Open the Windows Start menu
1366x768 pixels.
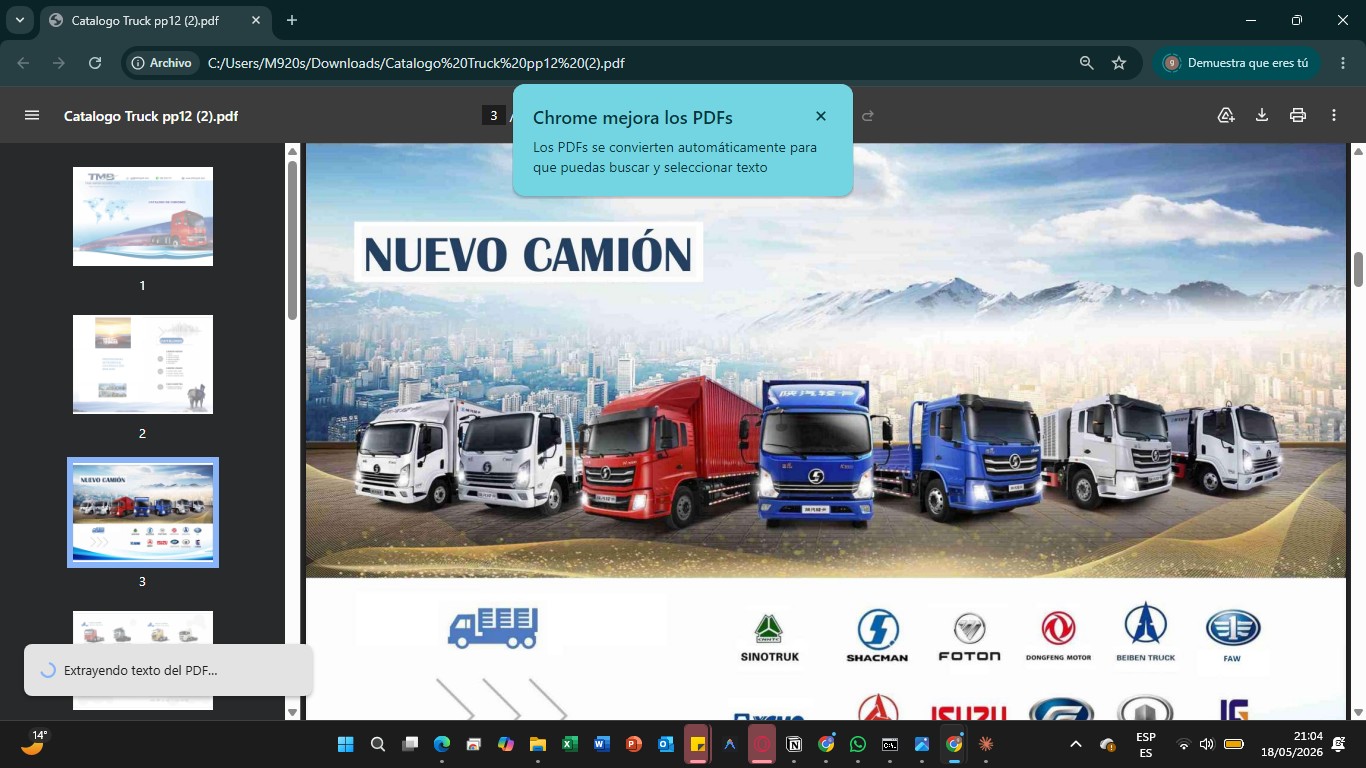coord(346,744)
